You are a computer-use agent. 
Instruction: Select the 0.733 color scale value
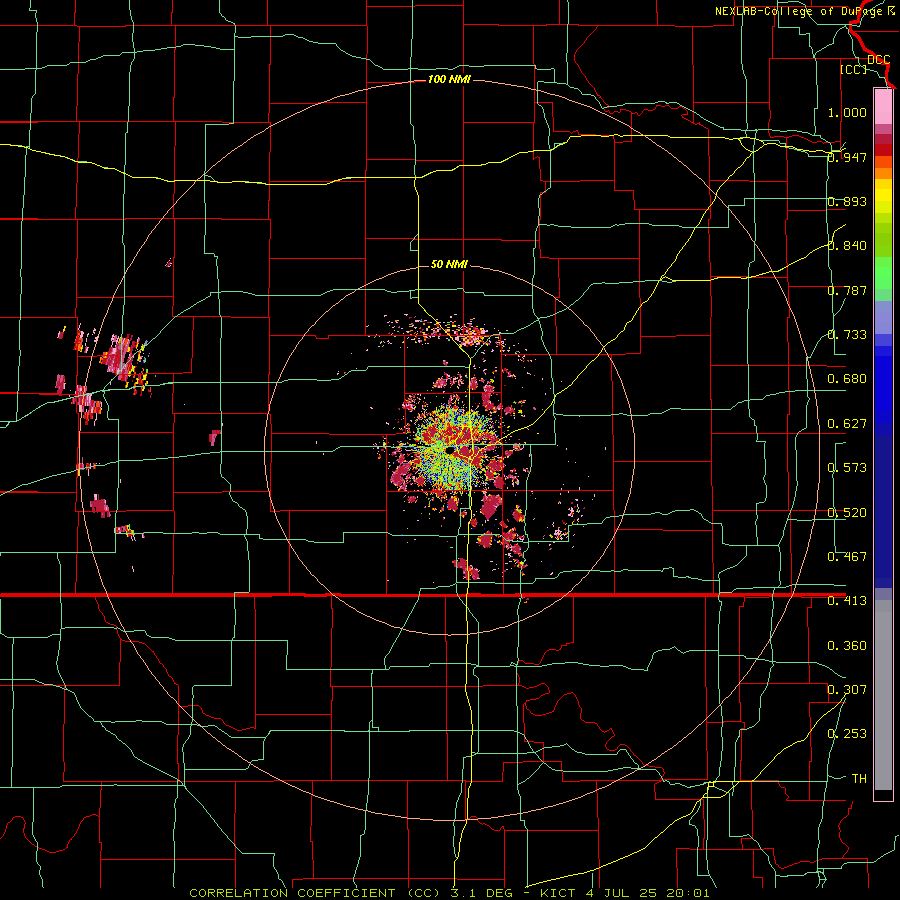(x=847, y=335)
